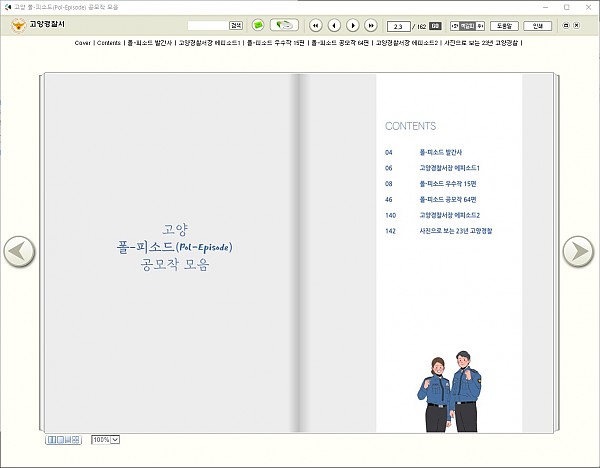Click contents entry 04 폴-피소드 발간사
Viewport: 600px width, 468px height.
pos(423,152)
